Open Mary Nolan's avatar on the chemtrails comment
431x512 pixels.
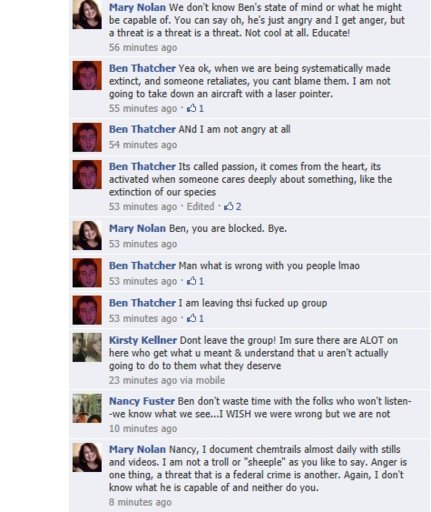tap(87, 457)
